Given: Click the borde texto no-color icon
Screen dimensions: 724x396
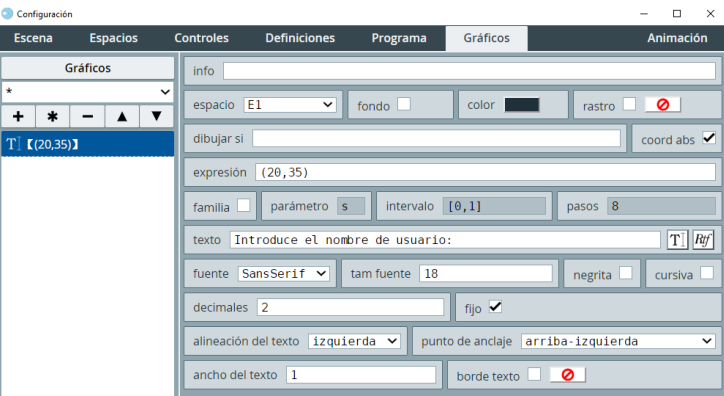Looking at the screenshot, I should point(567,375).
